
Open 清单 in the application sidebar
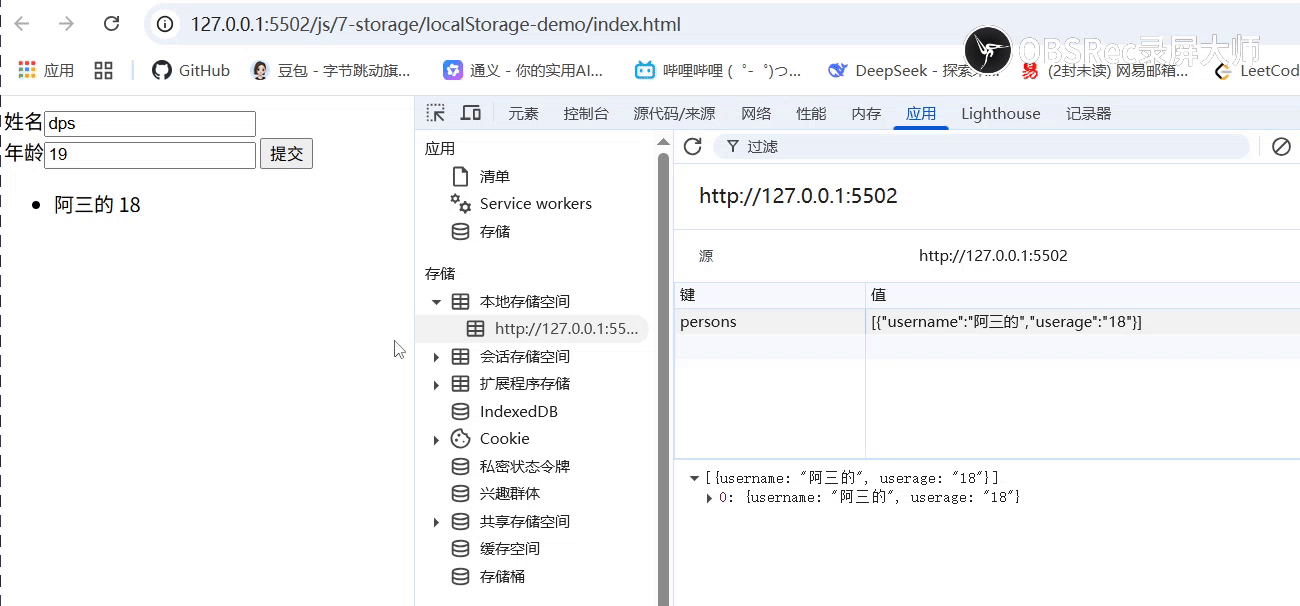pos(494,176)
